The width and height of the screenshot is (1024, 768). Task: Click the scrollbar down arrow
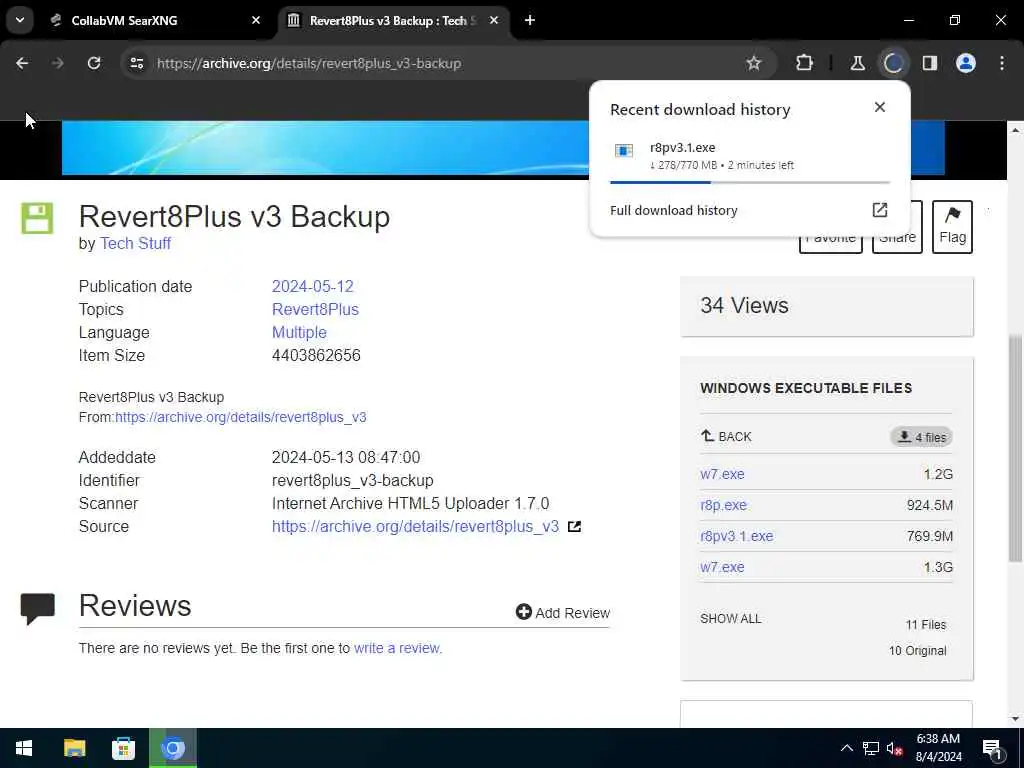coord(1015,719)
